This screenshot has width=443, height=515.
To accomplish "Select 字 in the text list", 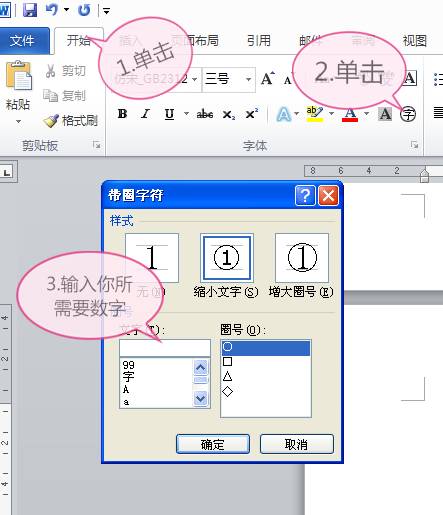I will 128,377.
